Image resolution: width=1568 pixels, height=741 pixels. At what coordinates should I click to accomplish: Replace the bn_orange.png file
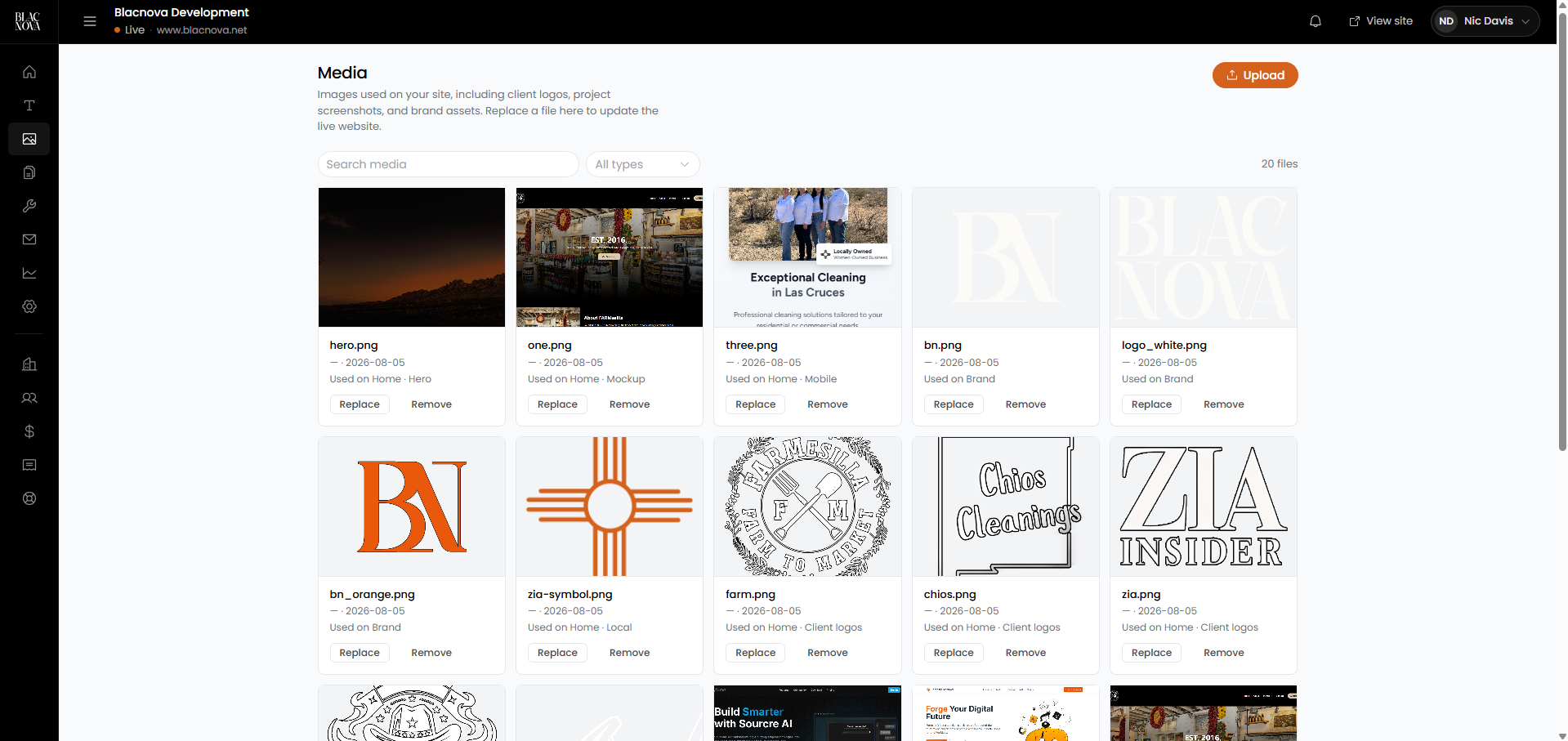pos(360,653)
